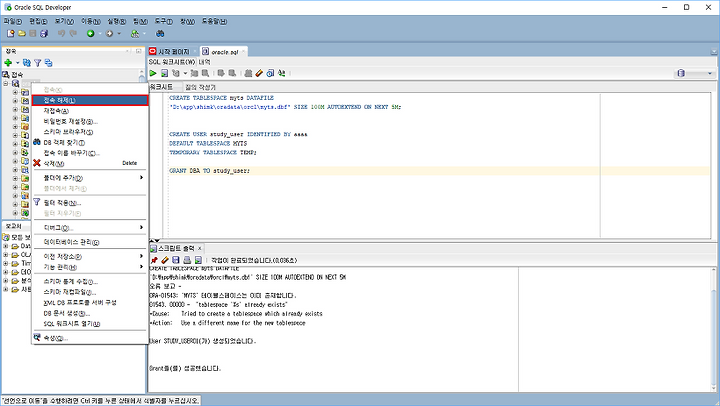
Task: Choose '재접속' in the context menu
Action: tap(90, 111)
